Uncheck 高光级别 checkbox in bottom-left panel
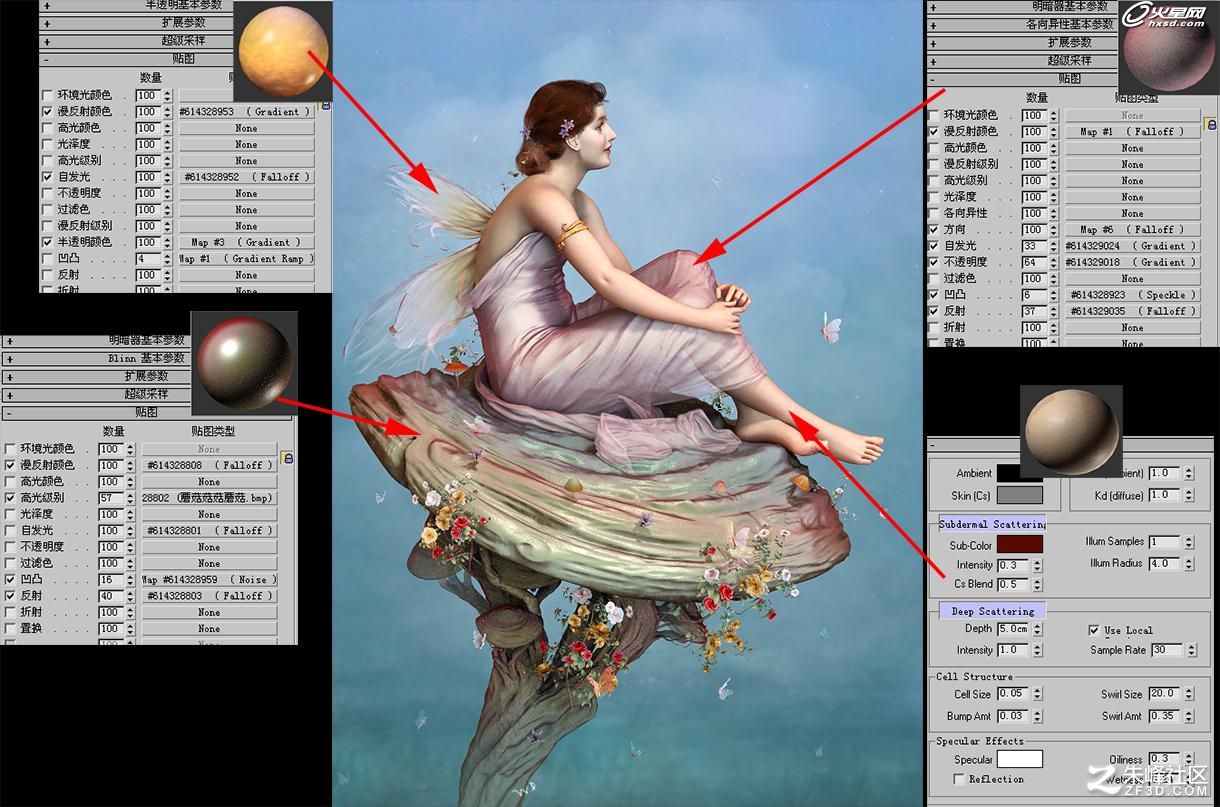The image size is (1220, 807). click(11, 498)
